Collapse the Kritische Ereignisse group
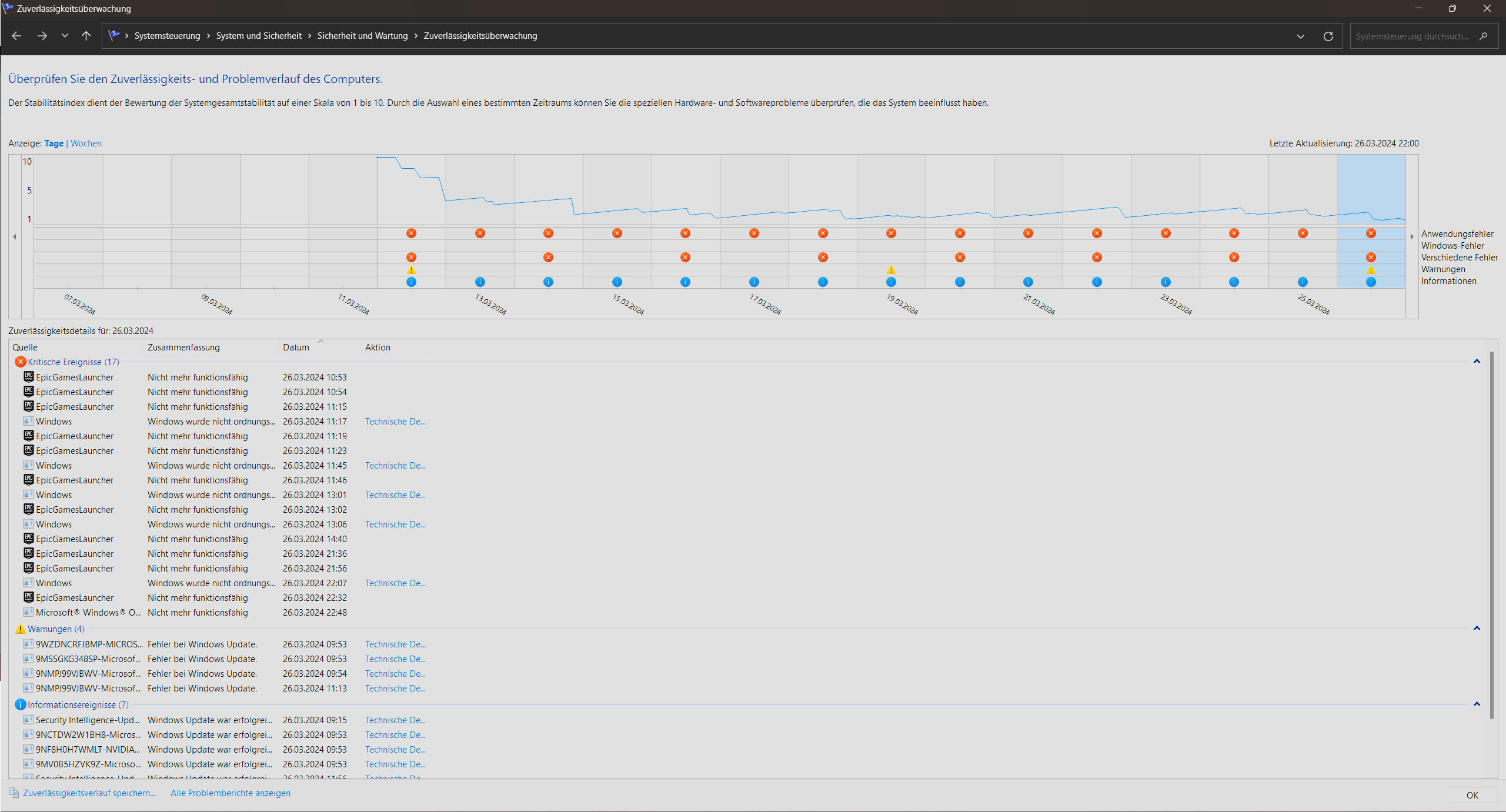Screen dimensions: 1506x812 pos(1476,362)
